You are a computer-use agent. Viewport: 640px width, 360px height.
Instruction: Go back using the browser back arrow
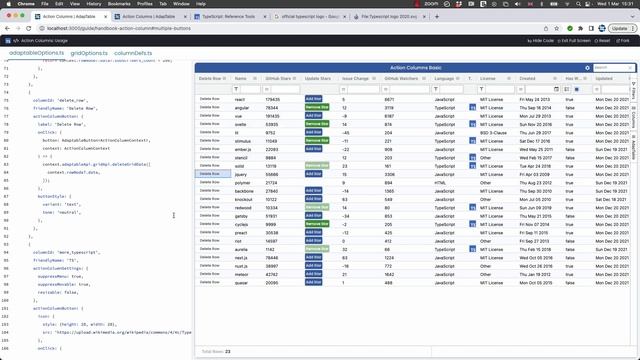[x=7, y=29]
